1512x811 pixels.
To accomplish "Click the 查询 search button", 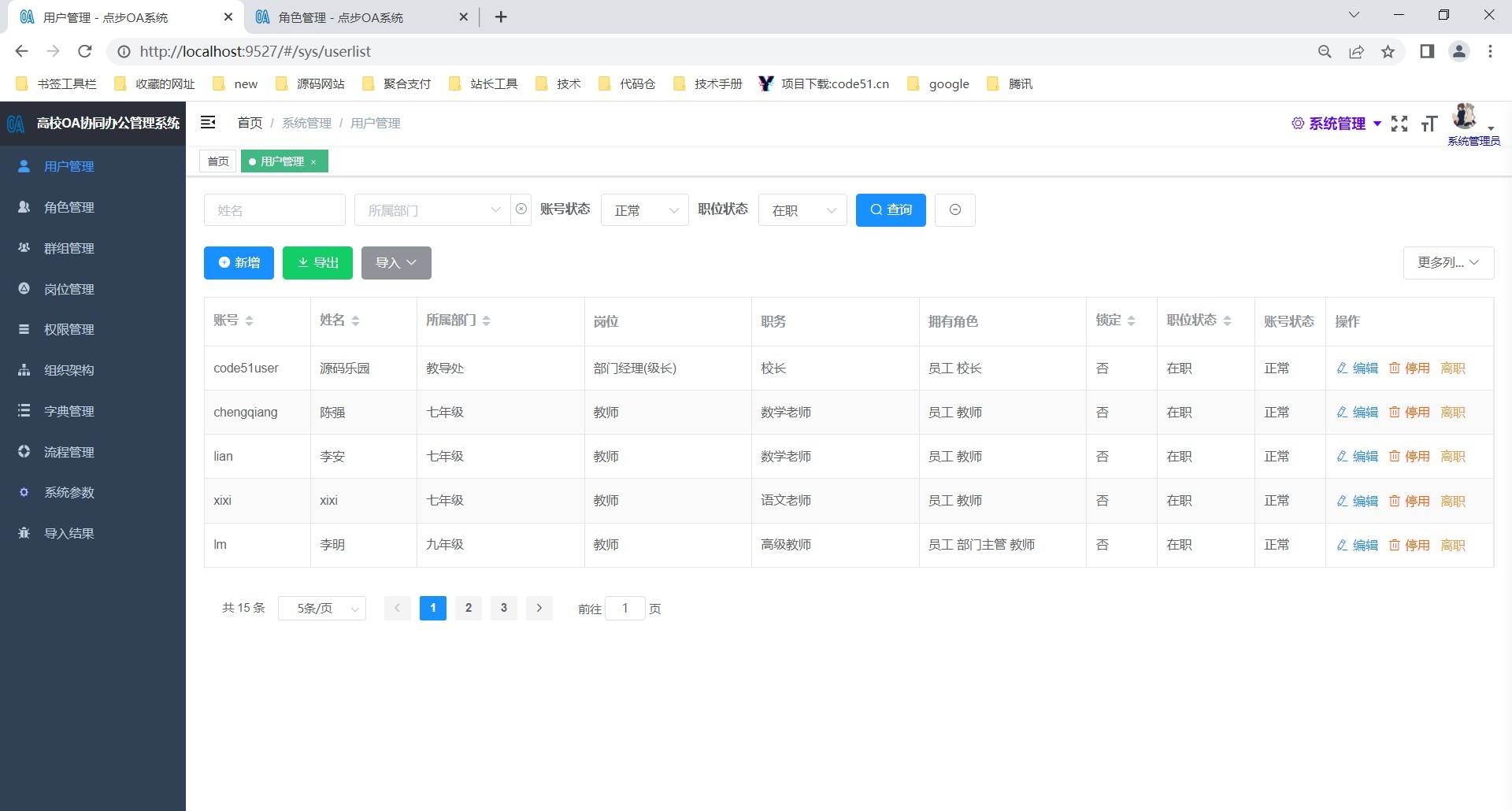I will tap(891, 210).
